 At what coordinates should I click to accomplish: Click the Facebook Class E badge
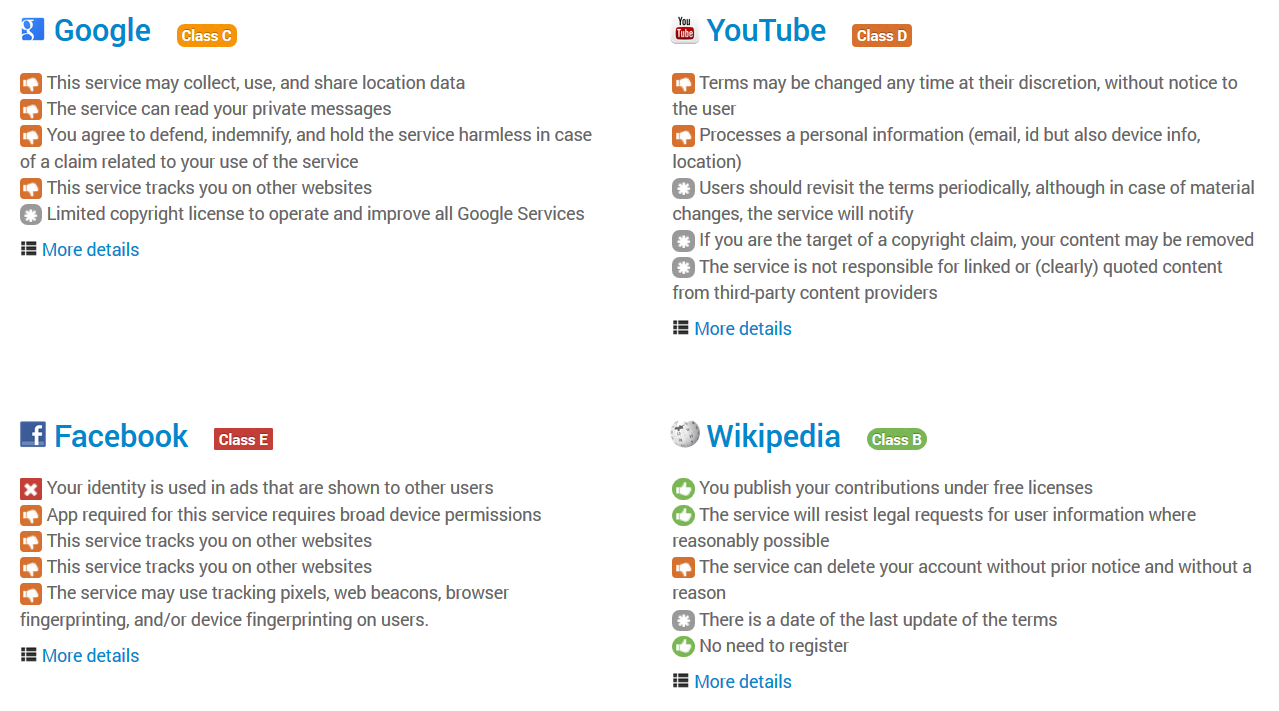click(243, 439)
